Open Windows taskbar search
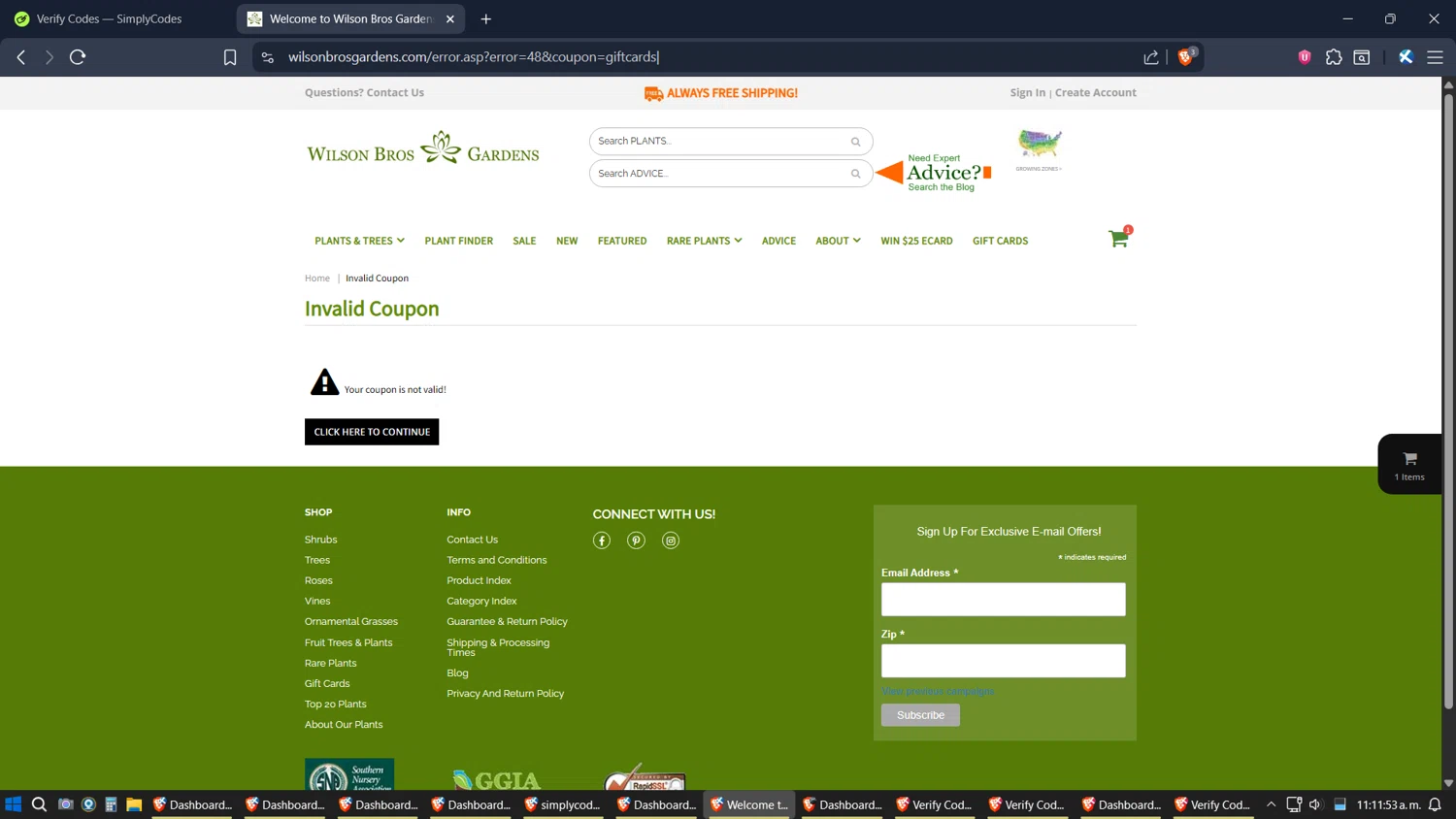Viewport: 1456px width, 819px height. [x=39, y=804]
